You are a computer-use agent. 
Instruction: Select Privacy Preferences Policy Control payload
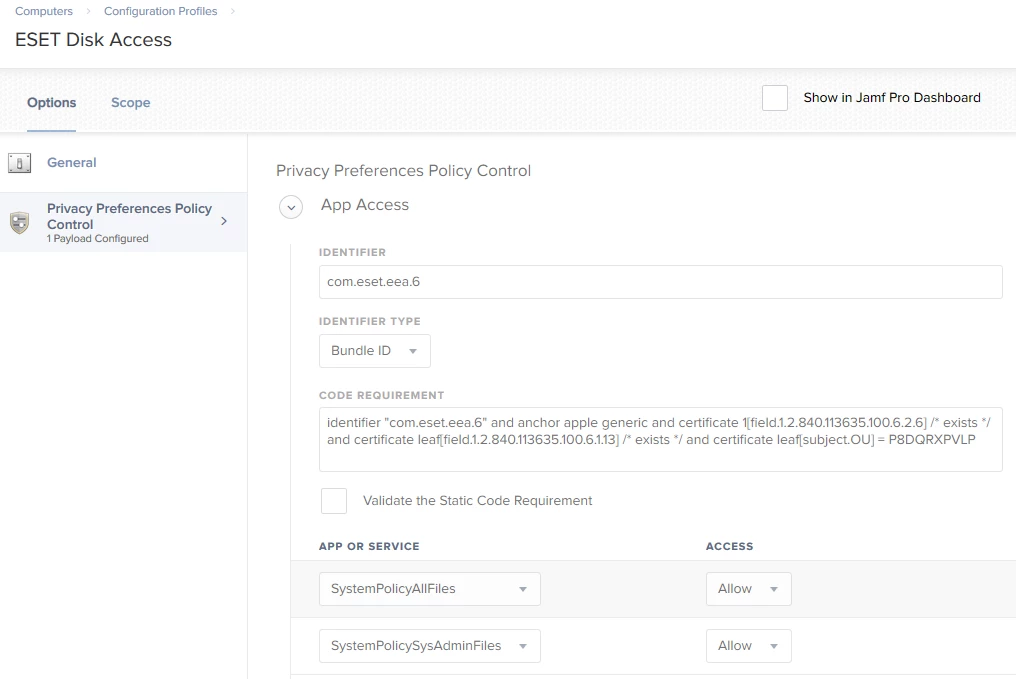coord(129,217)
